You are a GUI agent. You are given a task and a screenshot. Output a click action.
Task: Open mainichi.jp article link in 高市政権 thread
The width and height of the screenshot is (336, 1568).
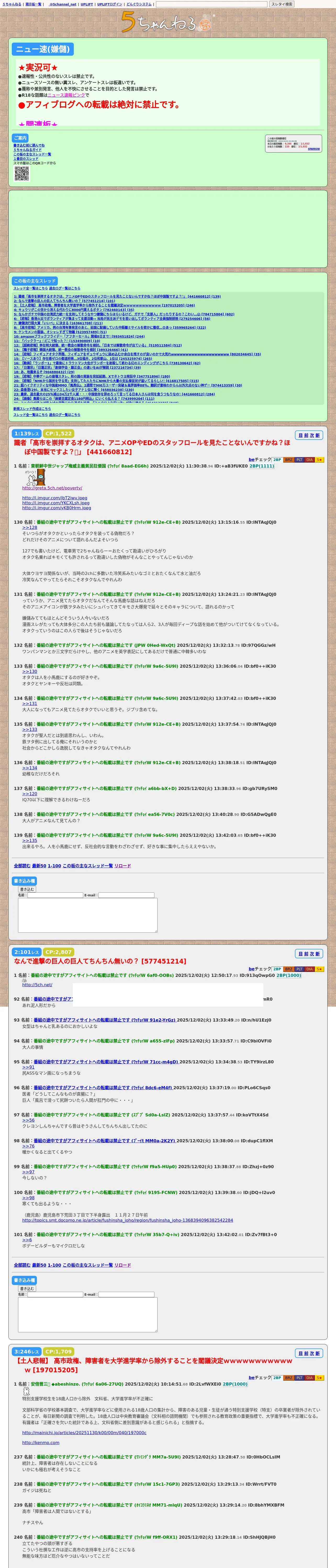click(84, 1432)
